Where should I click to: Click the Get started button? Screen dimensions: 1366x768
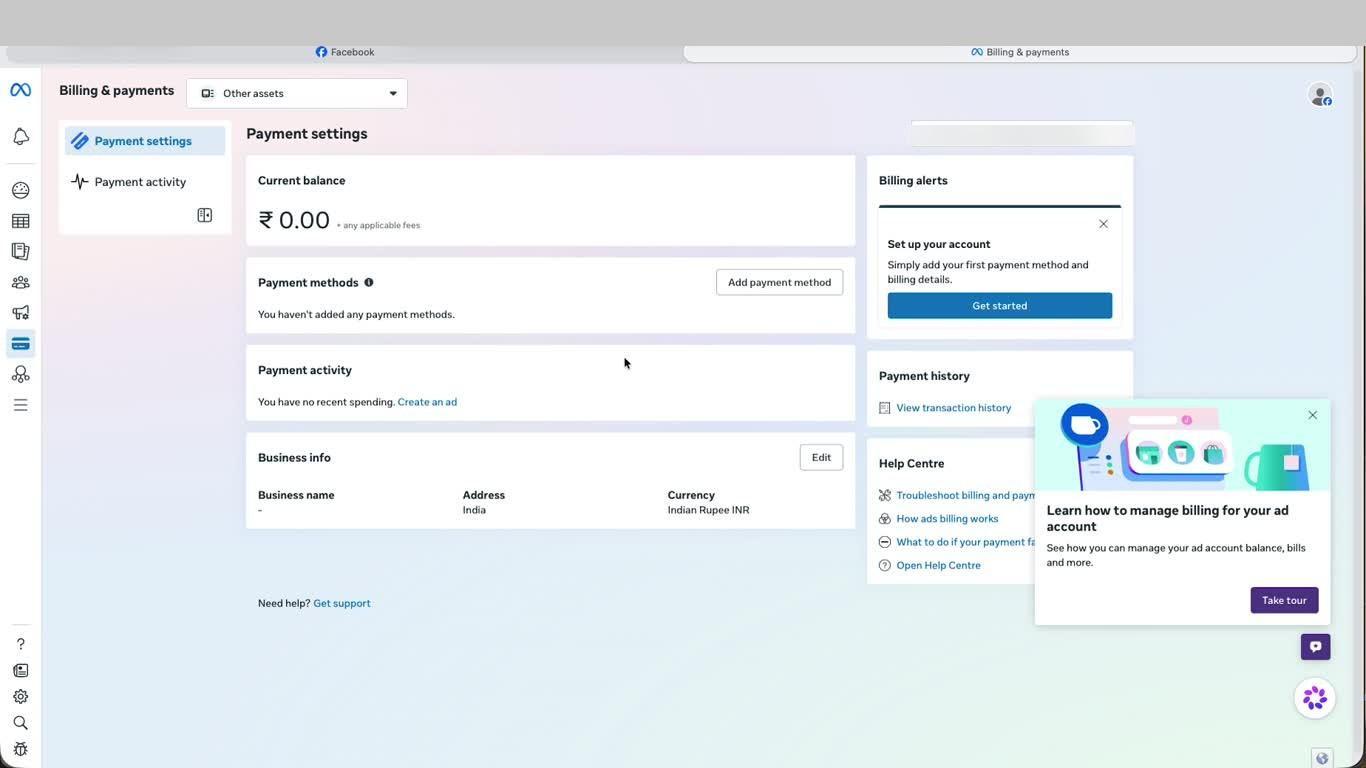click(x=999, y=306)
